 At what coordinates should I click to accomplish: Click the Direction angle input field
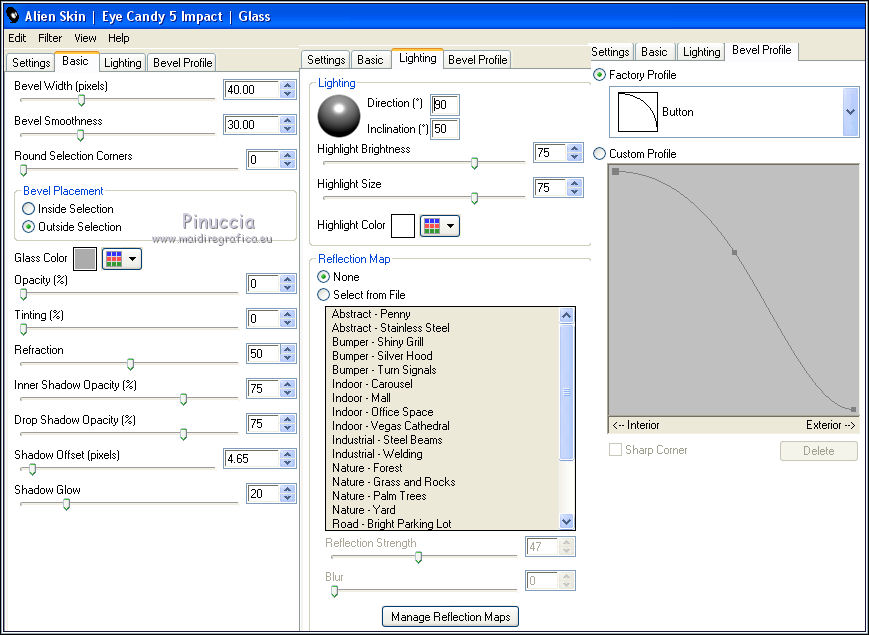tap(444, 105)
